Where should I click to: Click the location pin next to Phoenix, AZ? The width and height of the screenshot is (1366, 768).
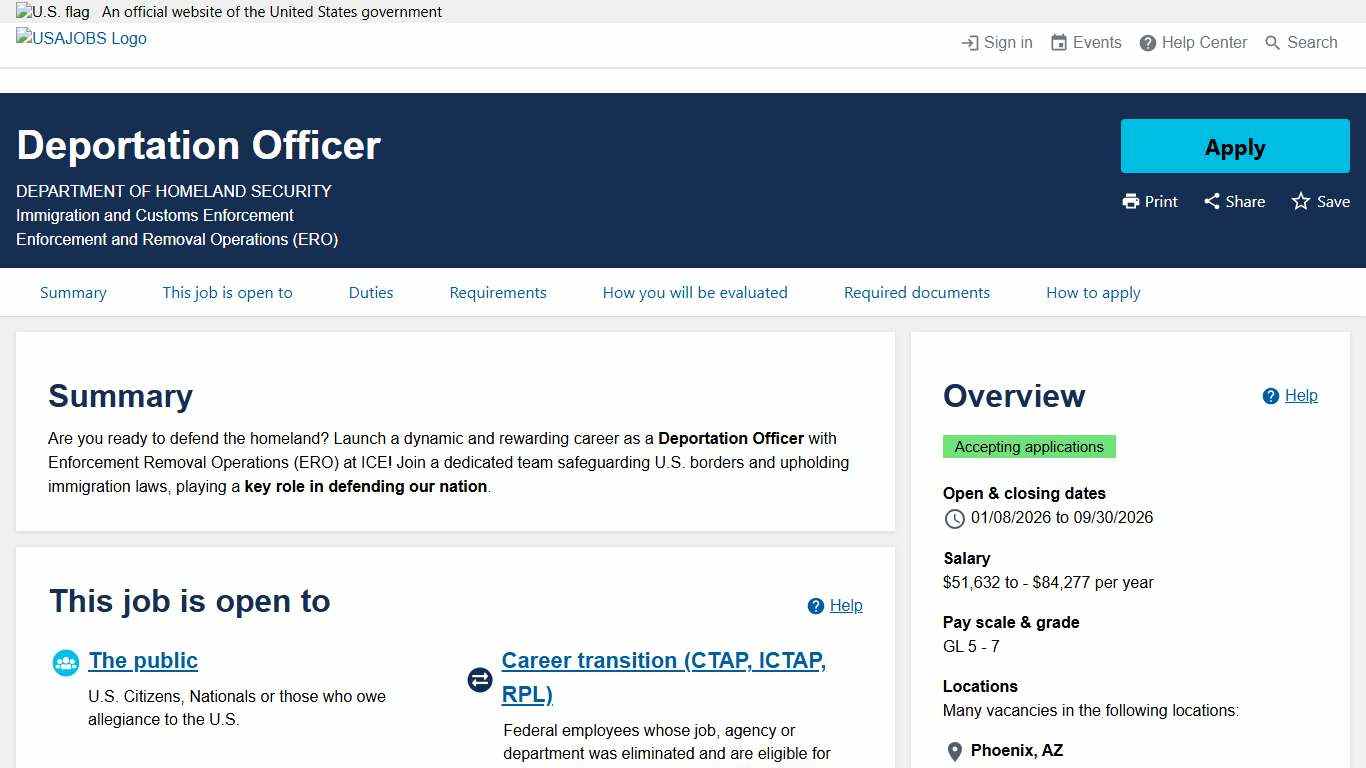click(955, 751)
